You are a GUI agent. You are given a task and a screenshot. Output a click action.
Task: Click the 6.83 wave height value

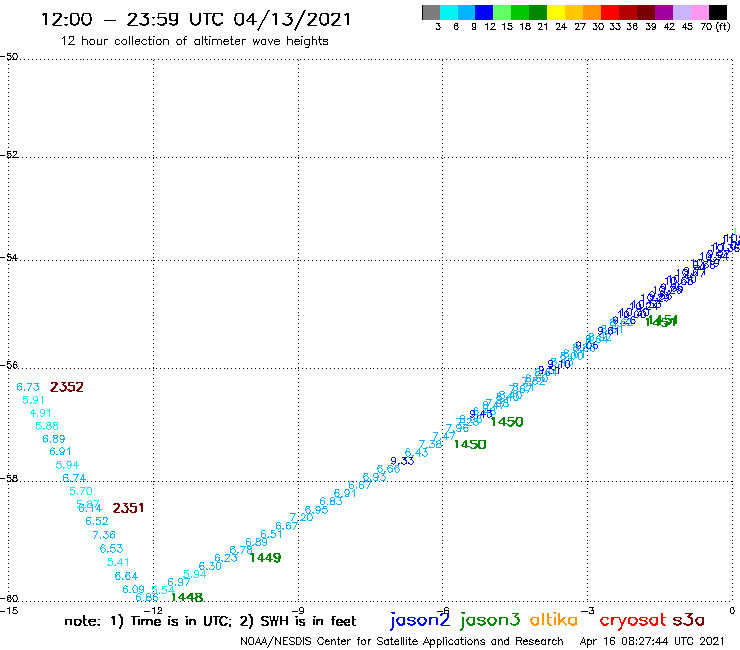pyautogui.click(x=331, y=501)
